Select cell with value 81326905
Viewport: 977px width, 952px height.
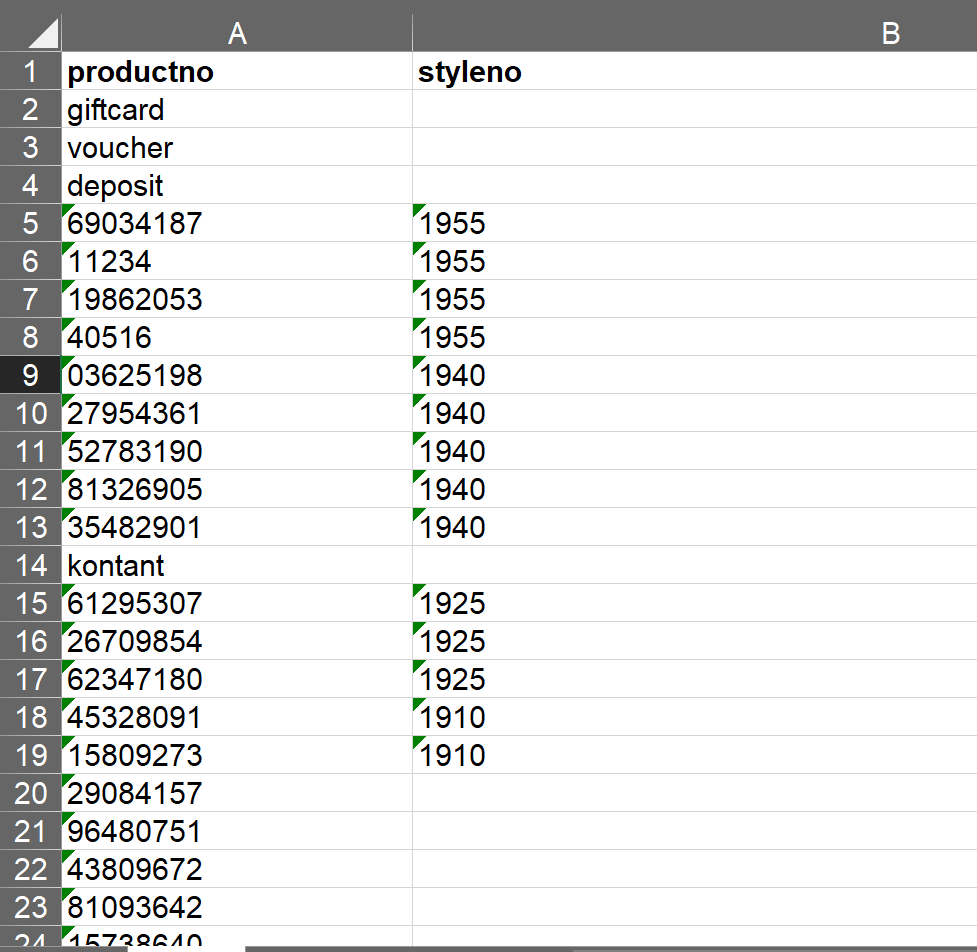tap(237, 489)
